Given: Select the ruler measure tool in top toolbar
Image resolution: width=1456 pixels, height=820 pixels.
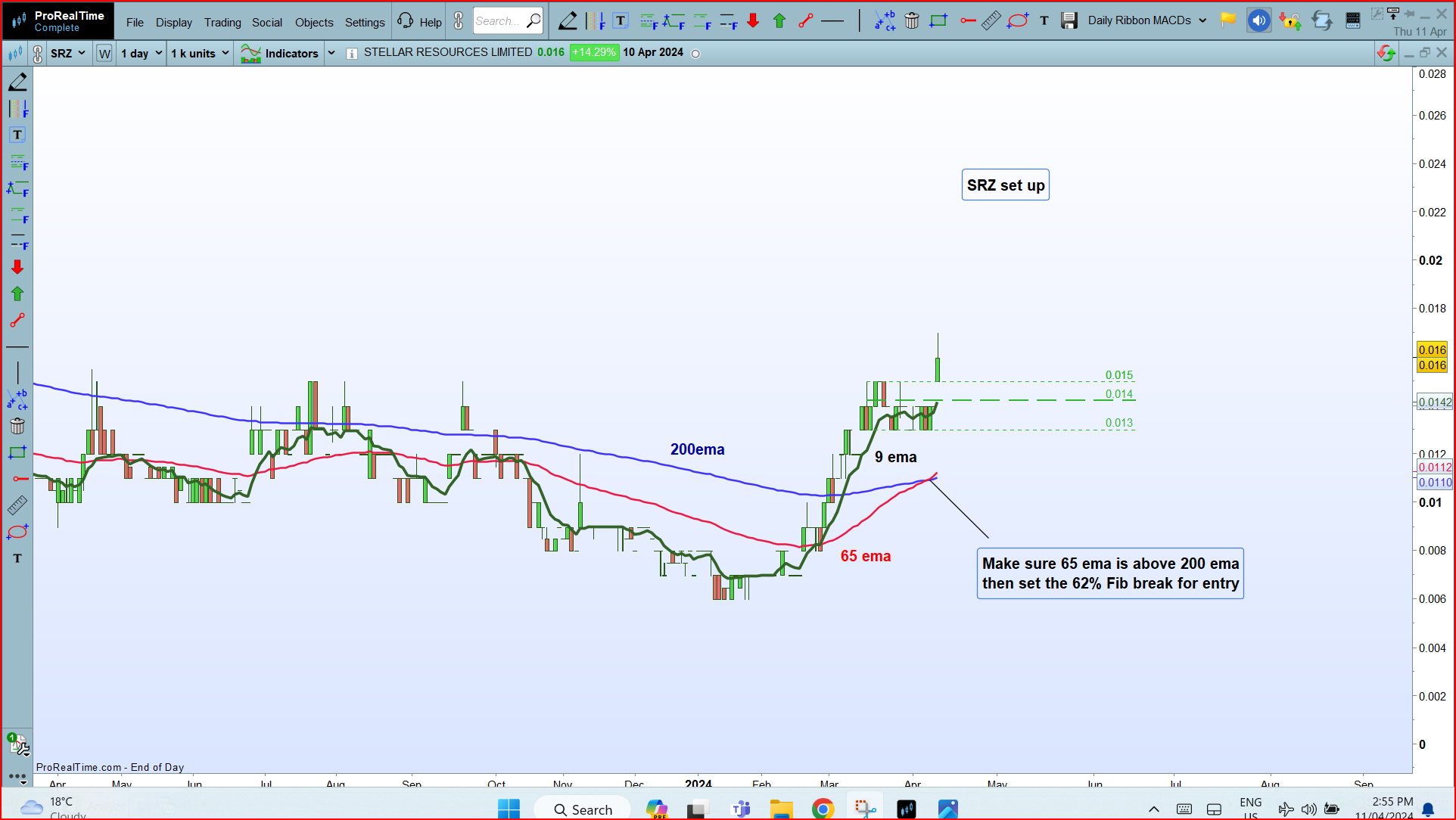Looking at the screenshot, I should [x=991, y=21].
